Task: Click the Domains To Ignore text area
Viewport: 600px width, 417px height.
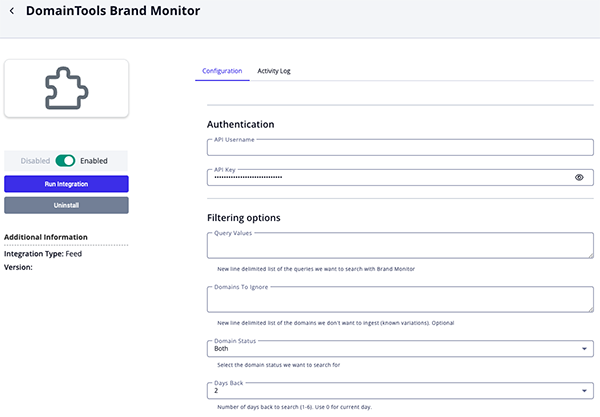Action: tap(399, 298)
